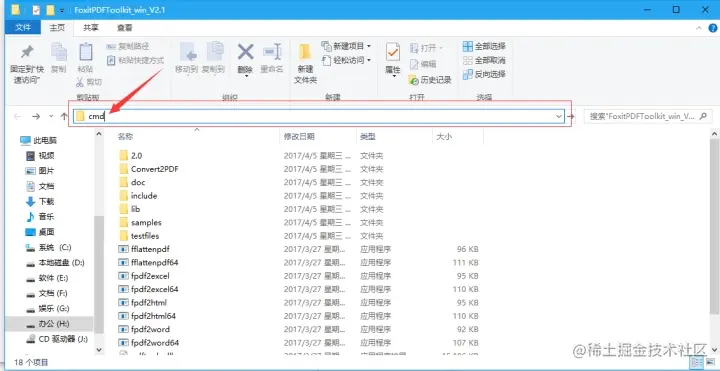Click the Delete (删除) X icon
Image resolution: width=720 pixels, height=371 pixels.
pos(246,52)
